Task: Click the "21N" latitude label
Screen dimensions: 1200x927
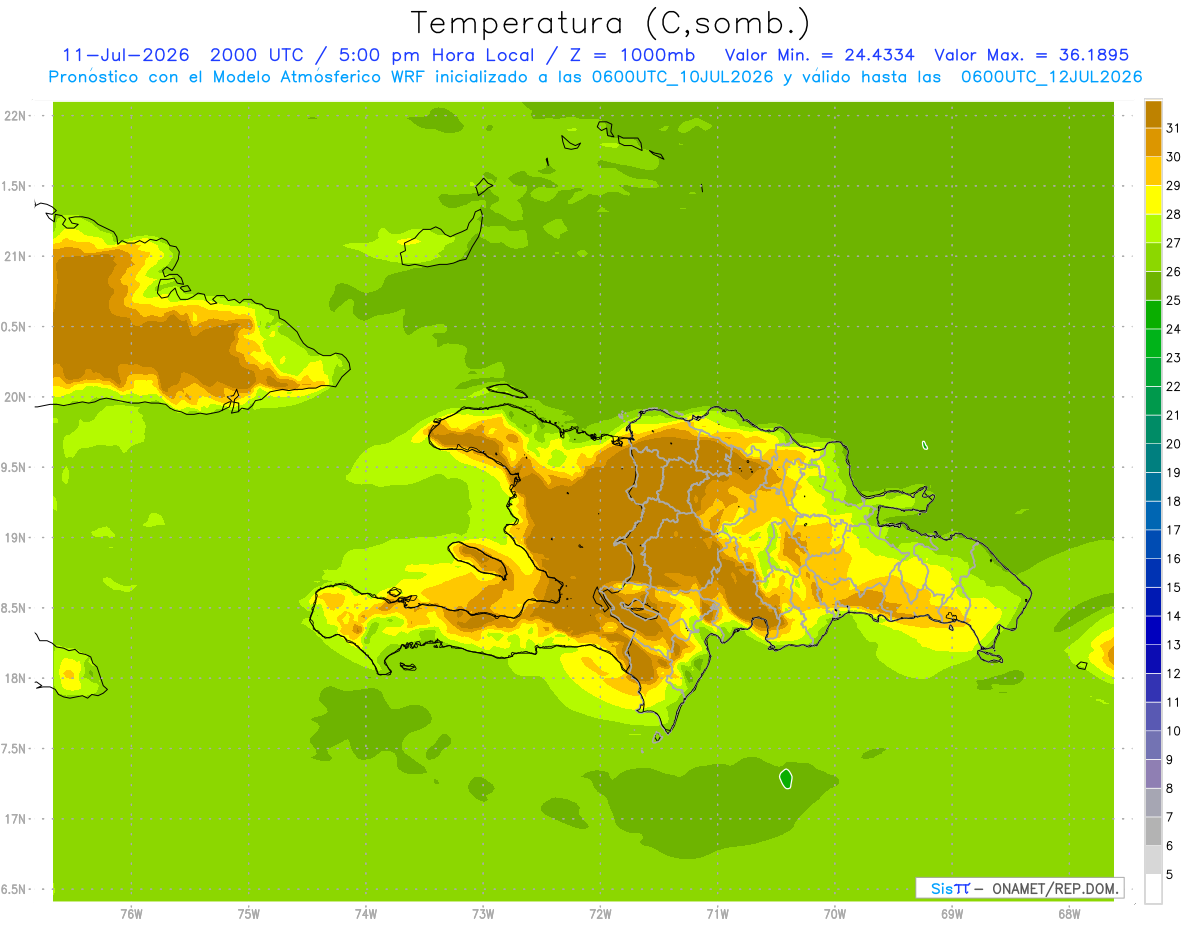Action: tap(15, 256)
